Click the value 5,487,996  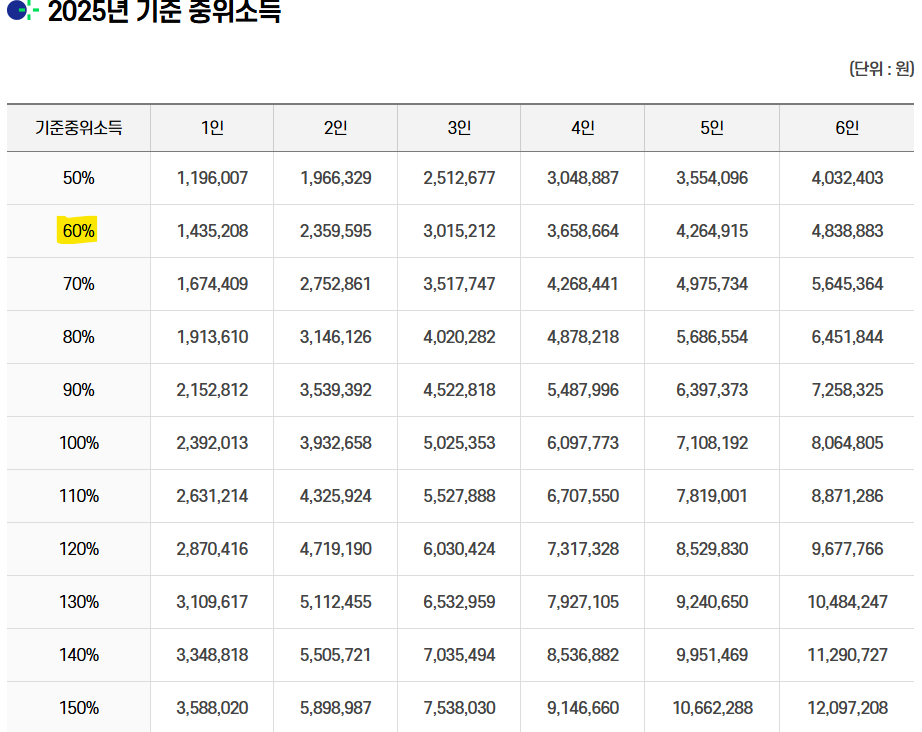click(x=583, y=390)
